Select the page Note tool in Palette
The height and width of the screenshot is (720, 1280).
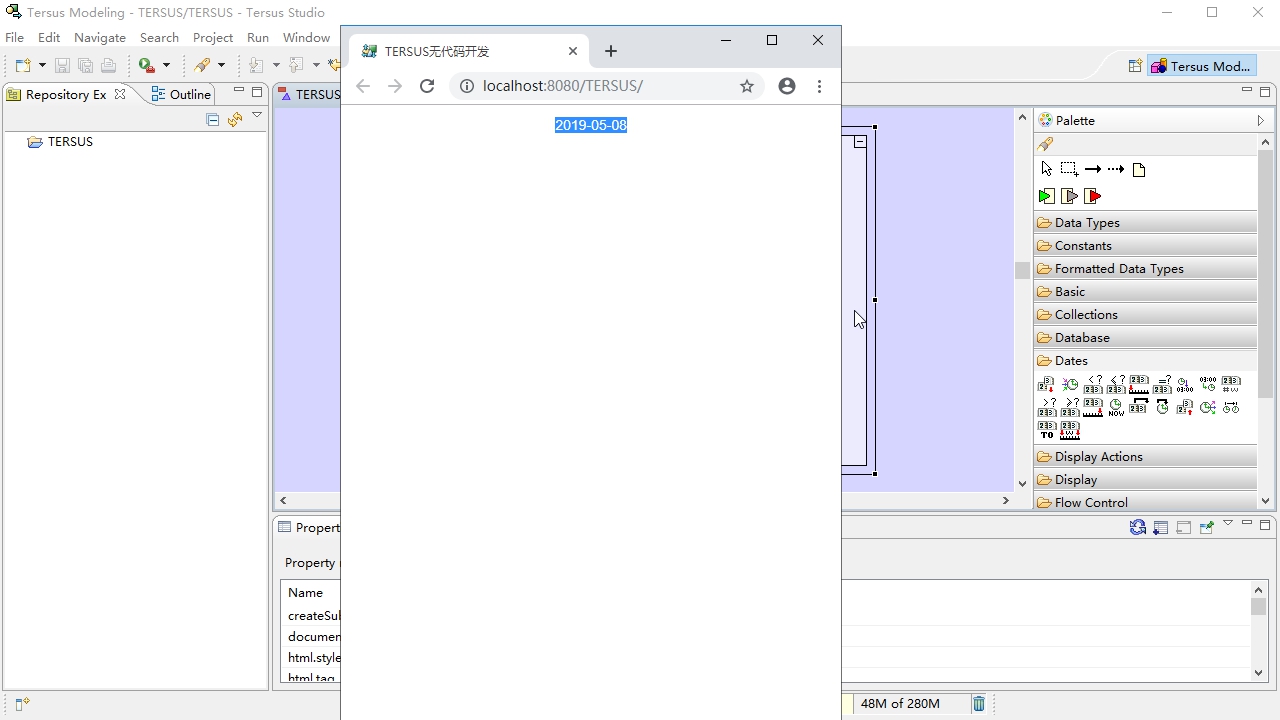[1139, 170]
